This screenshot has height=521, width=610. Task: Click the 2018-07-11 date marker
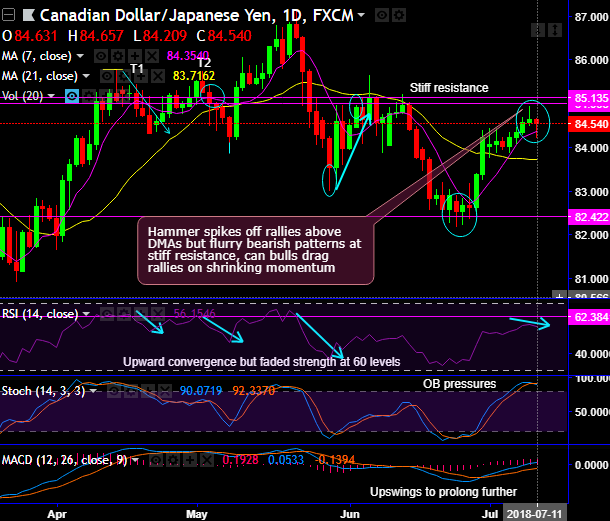click(x=535, y=514)
